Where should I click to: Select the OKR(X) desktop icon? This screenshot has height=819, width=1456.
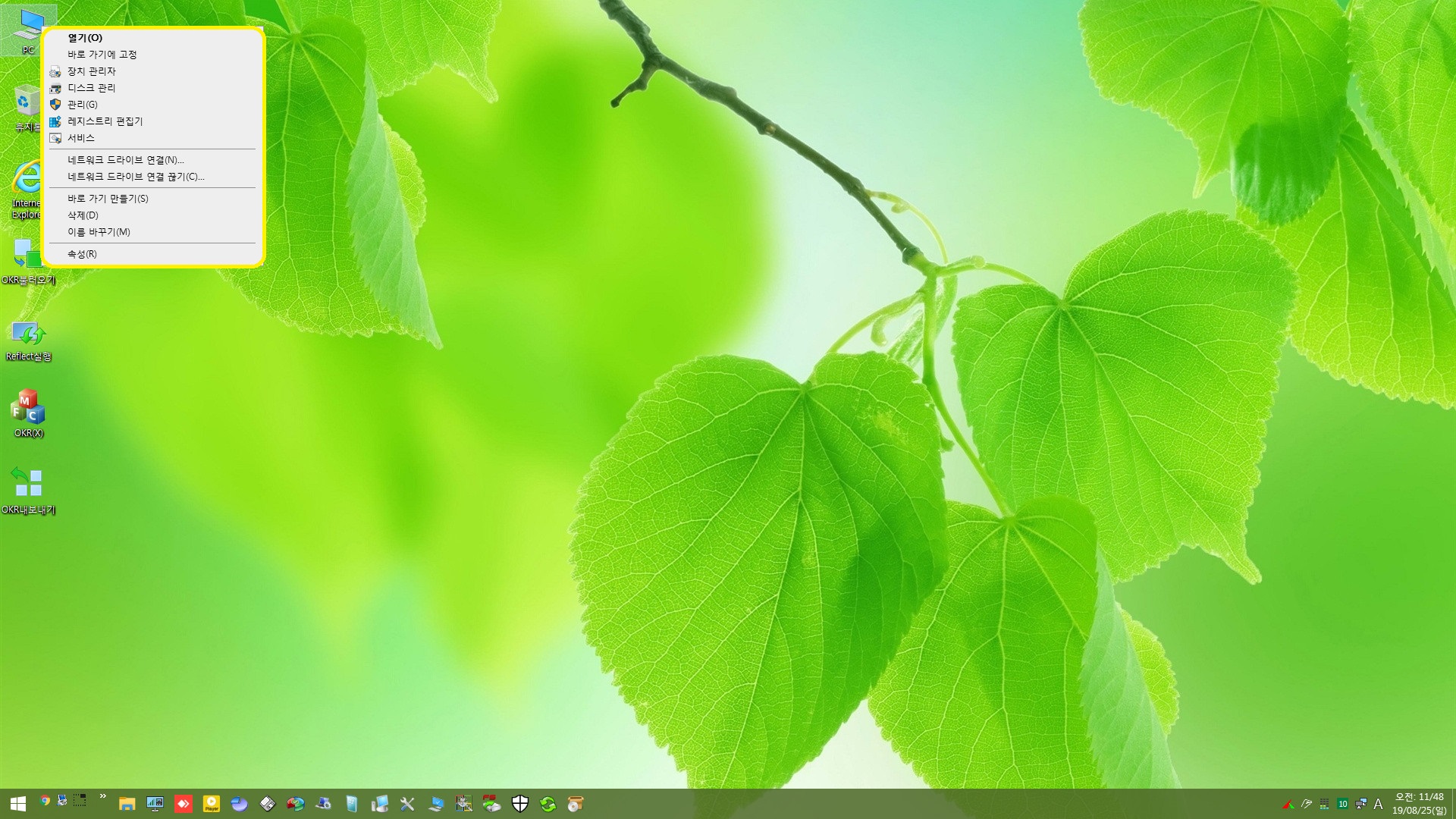tap(28, 414)
